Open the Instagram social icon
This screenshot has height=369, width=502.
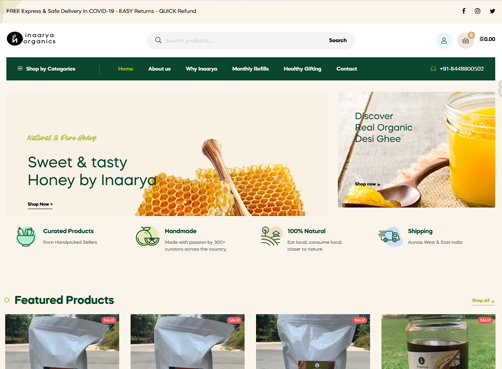(x=478, y=11)
